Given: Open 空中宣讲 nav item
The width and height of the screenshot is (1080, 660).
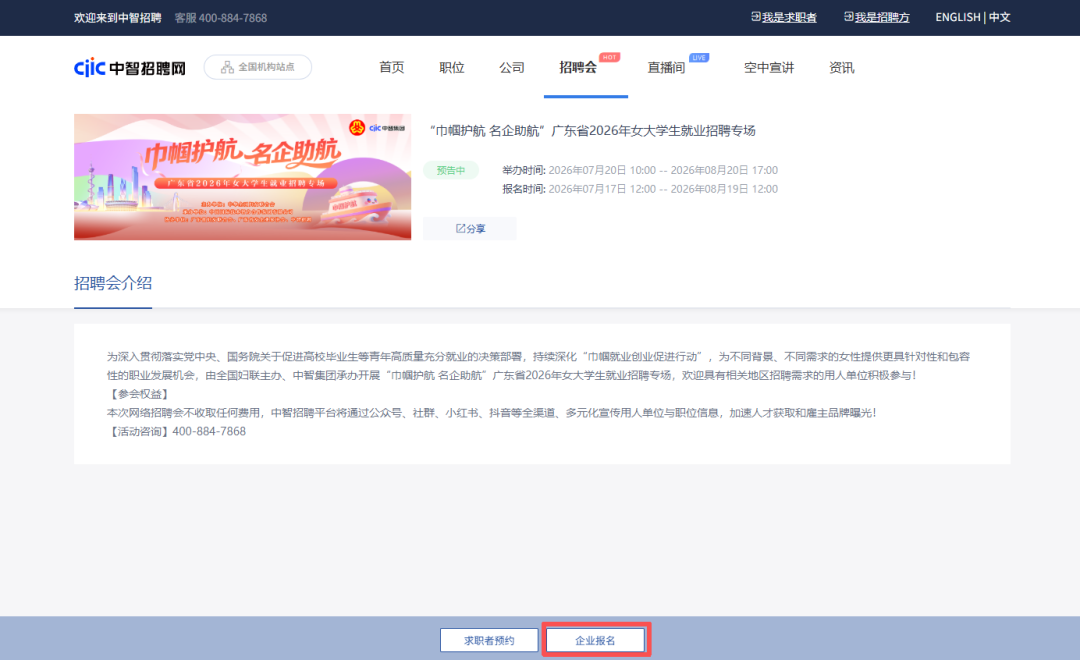Looking at the screenshot, I should pyautogui.click(x=769, y=68).
